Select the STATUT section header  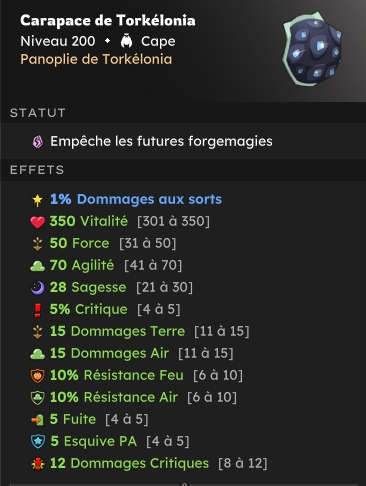tap(37, 113)
